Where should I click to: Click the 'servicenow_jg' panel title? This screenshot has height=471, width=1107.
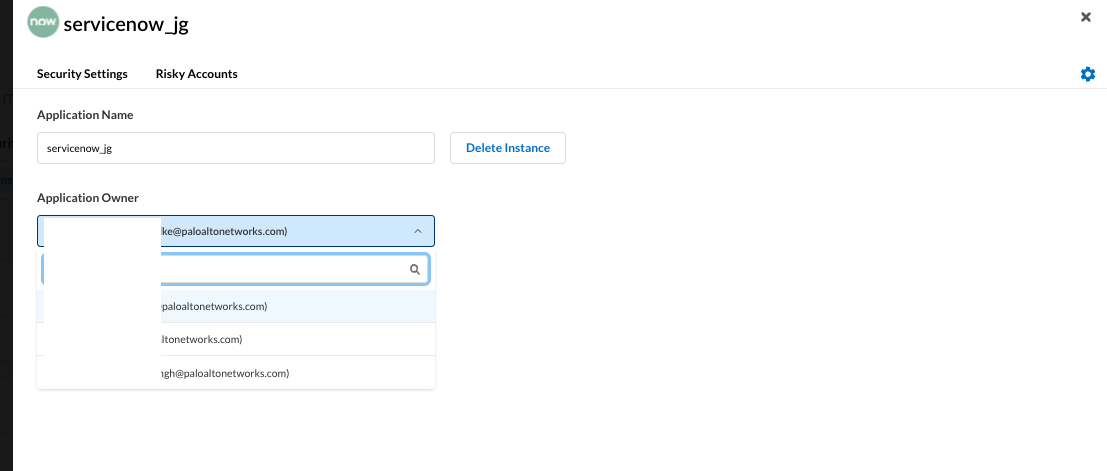[125, 24]
